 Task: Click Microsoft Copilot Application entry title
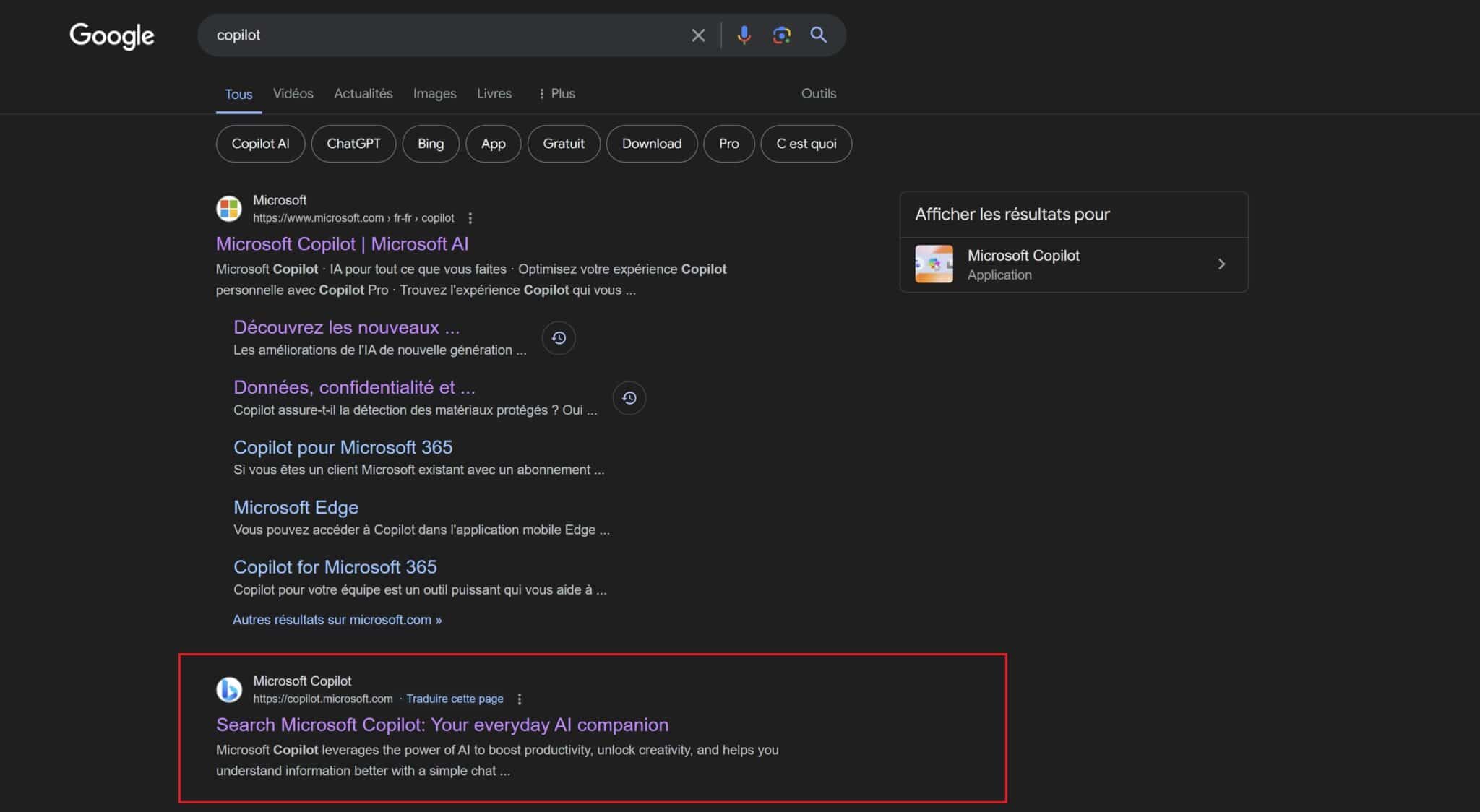point(1023,256)
